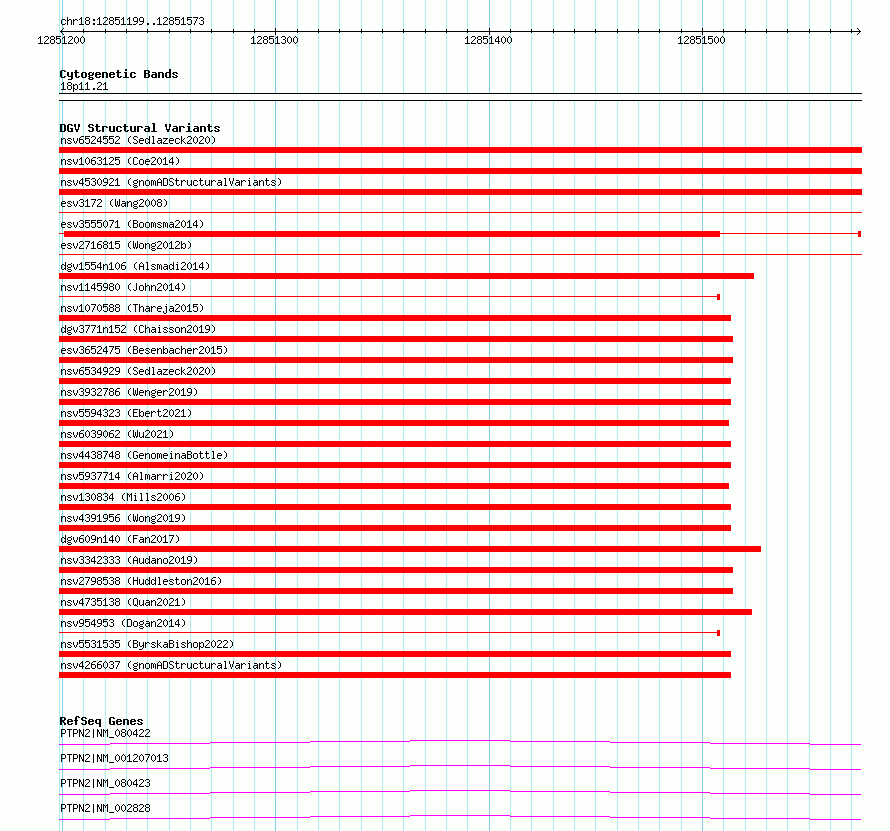890x831 pixels.
Task: Select the 12851500 ruler tick label
Action: 701,40
